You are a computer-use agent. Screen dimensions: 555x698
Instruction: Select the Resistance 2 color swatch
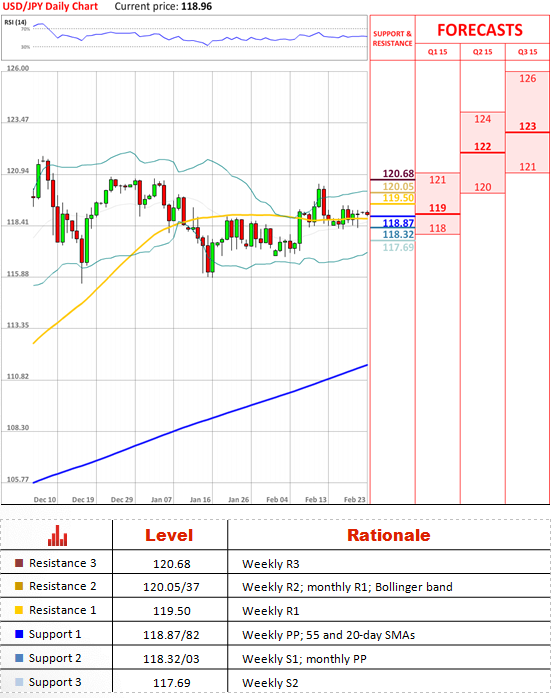[19, 586]
